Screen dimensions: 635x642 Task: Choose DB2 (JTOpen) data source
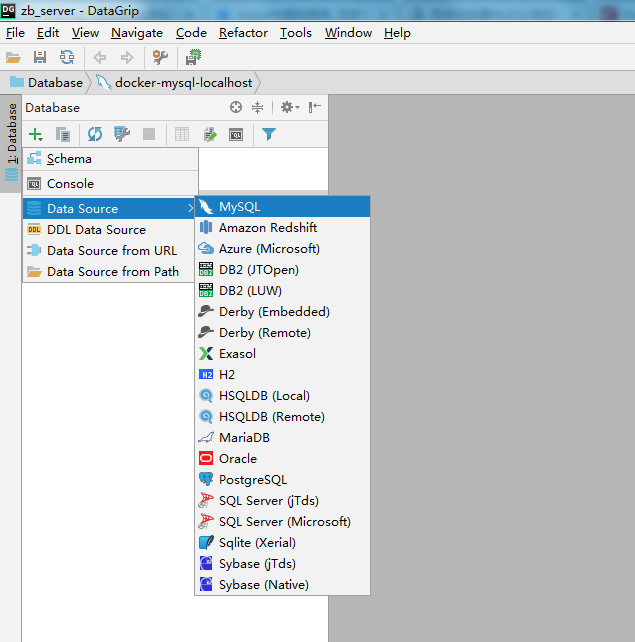pos(282,269)
